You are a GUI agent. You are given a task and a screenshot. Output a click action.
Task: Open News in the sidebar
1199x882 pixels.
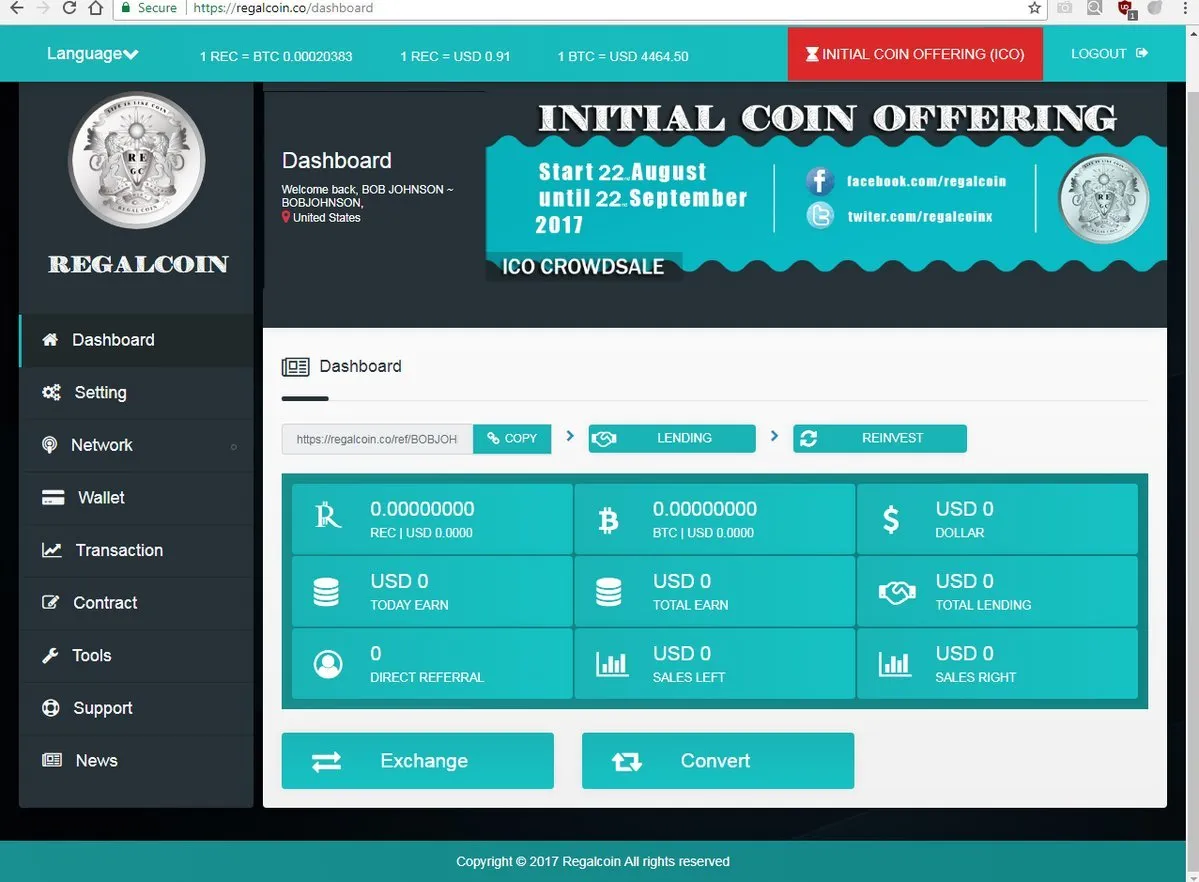coord(136,760)
